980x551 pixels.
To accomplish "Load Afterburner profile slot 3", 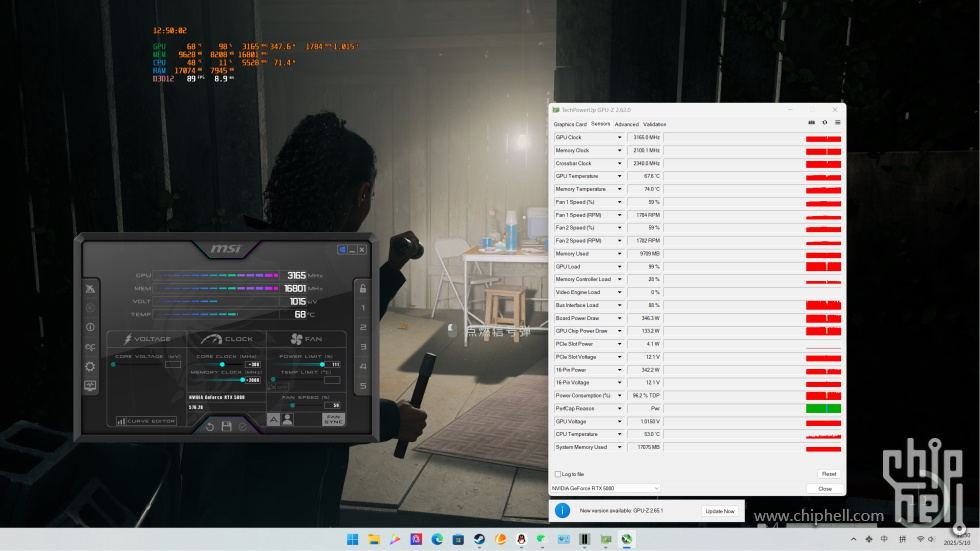I will [363, 347].
